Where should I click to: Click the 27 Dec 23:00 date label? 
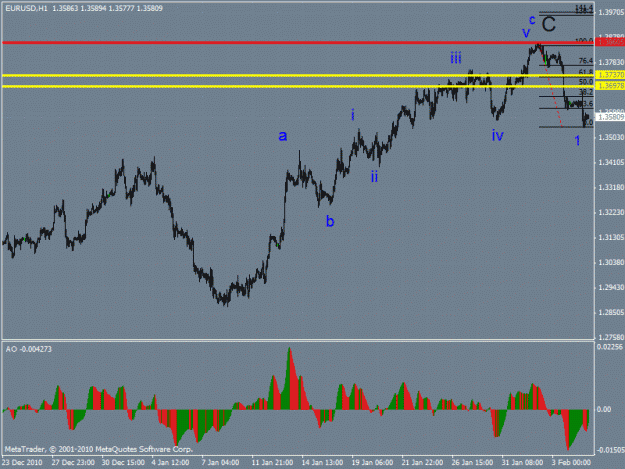73,462
